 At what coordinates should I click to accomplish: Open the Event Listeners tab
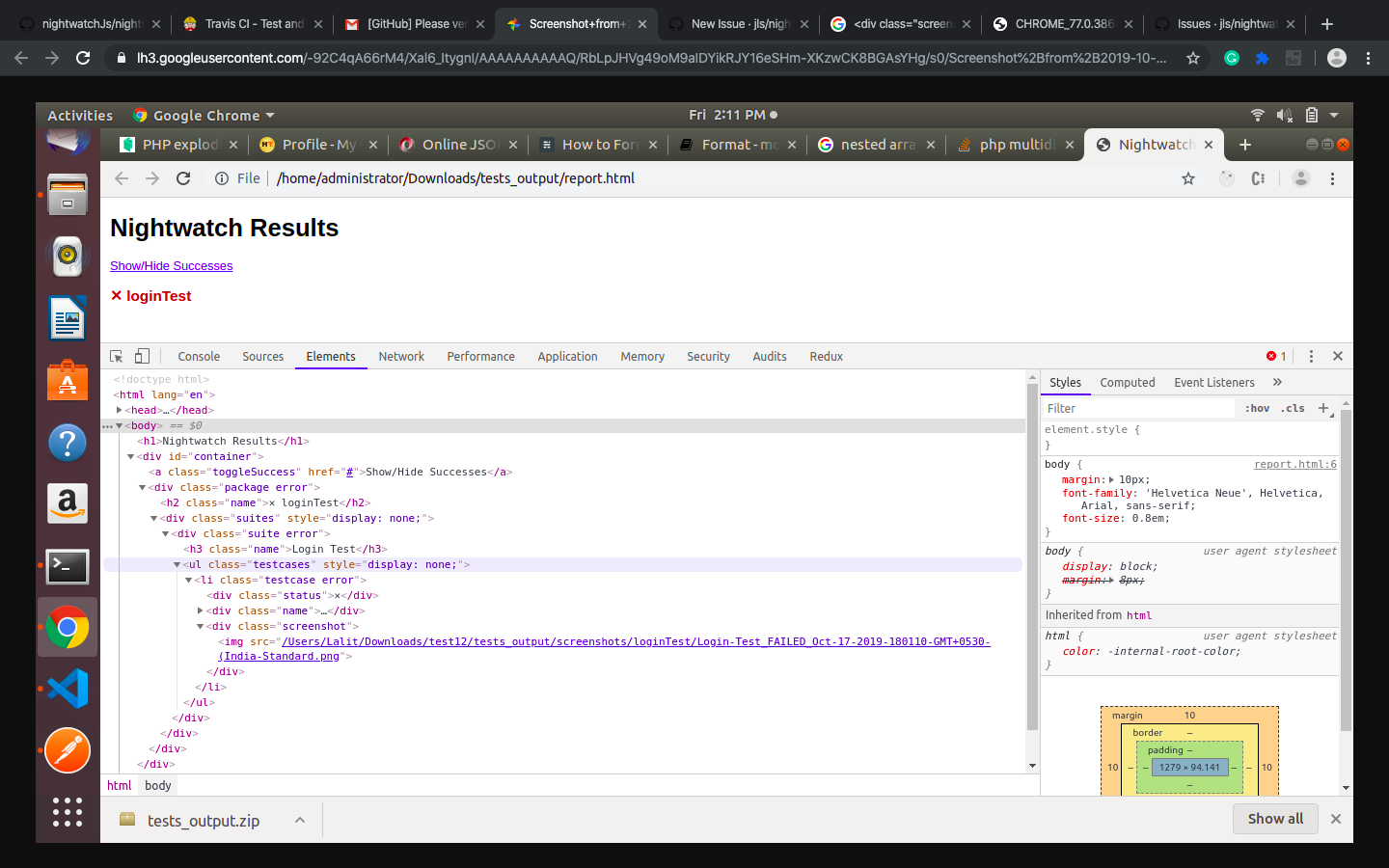[x=1214, y=382]
